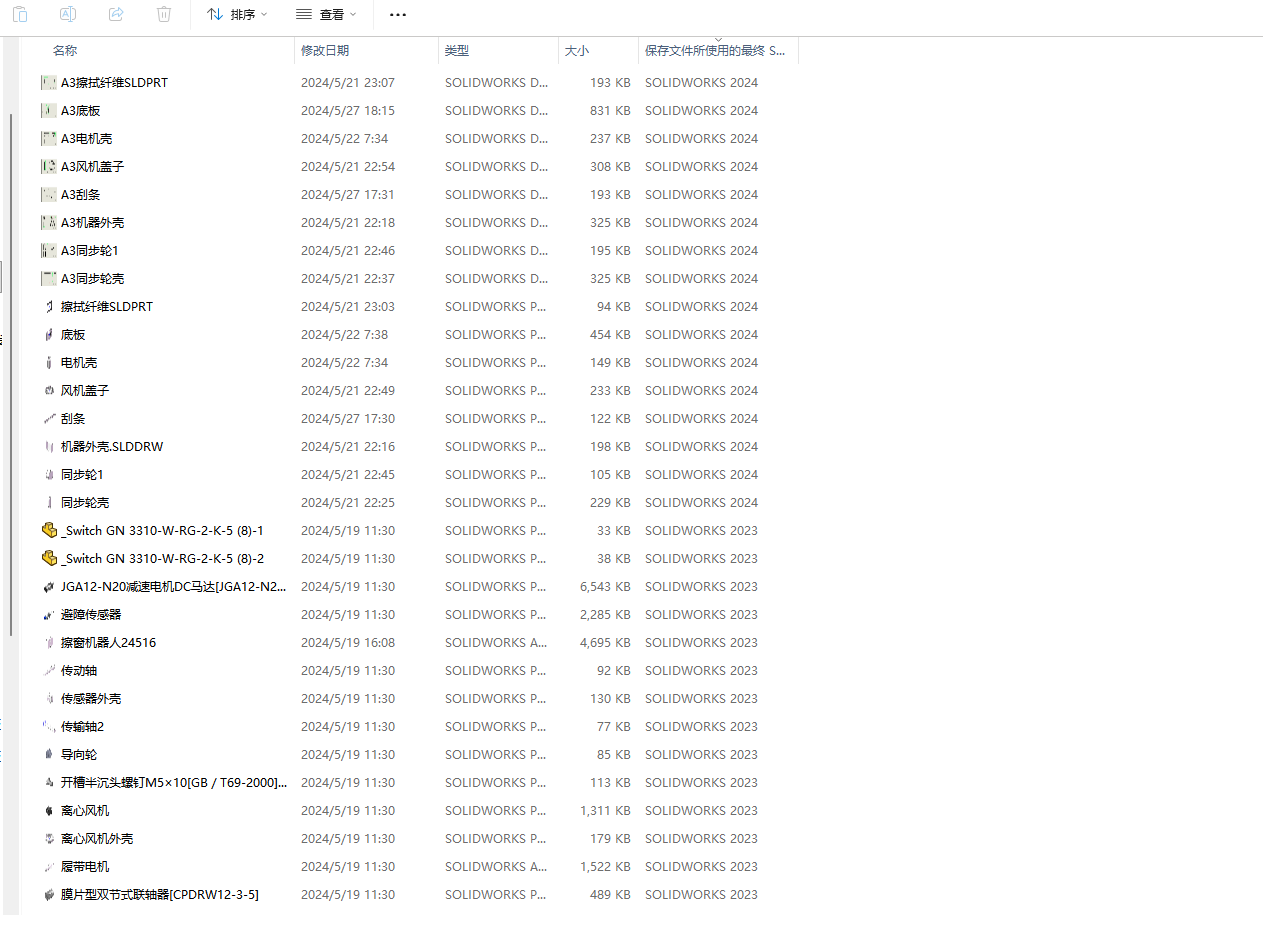Select the 底板 part file icon
Viewport: 1263px width, 941px height.
[x=49, y=334]
